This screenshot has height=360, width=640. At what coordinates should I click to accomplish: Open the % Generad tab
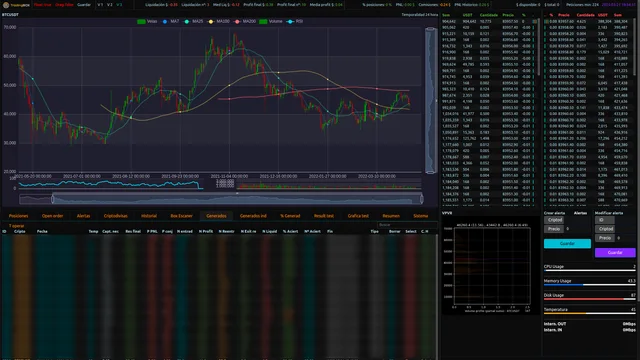coord(290,216)
